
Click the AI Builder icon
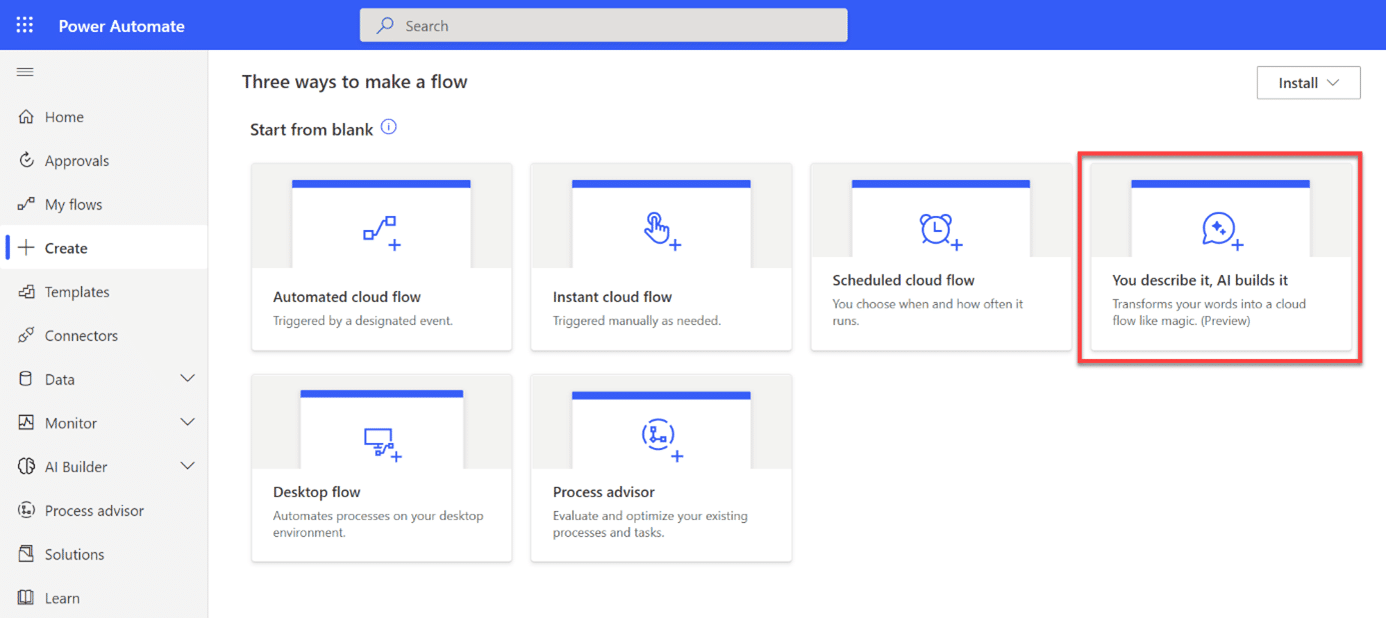(26, 467)
